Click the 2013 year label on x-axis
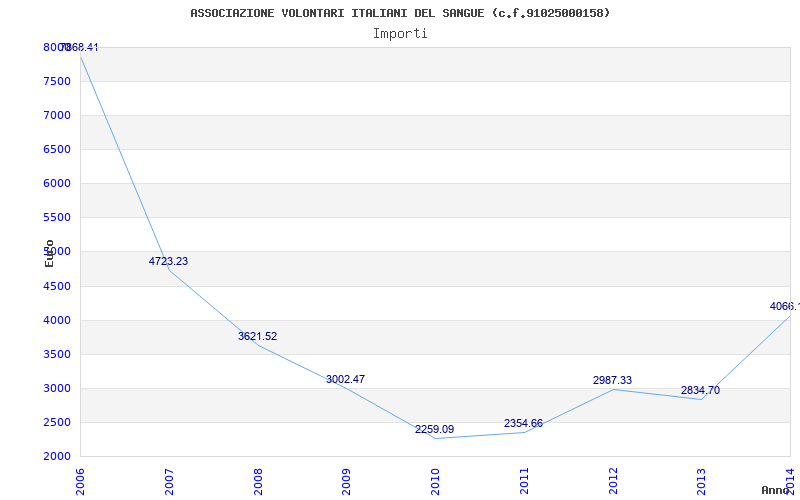Image resolution: width=800 pixels, height=500 pixels. 702,481
